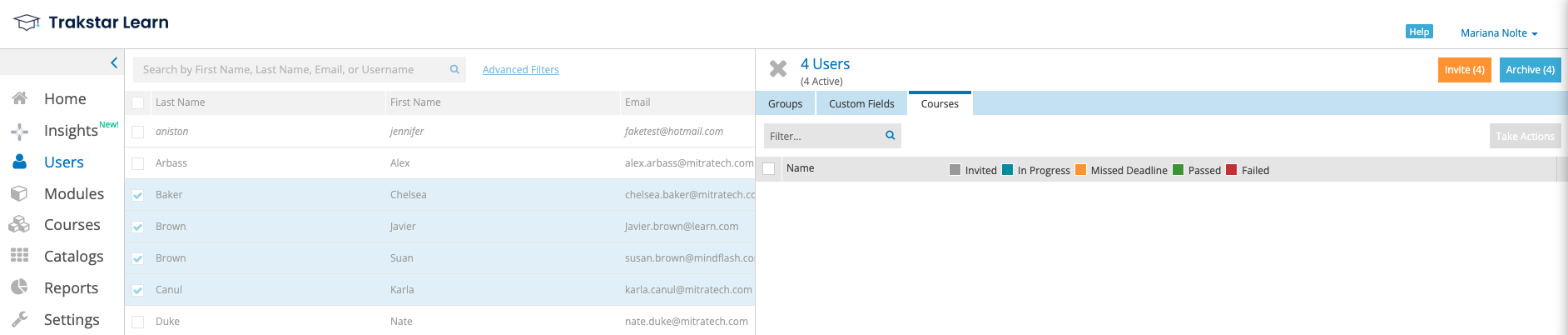Check the aniston row checkbox

(138, 132)
